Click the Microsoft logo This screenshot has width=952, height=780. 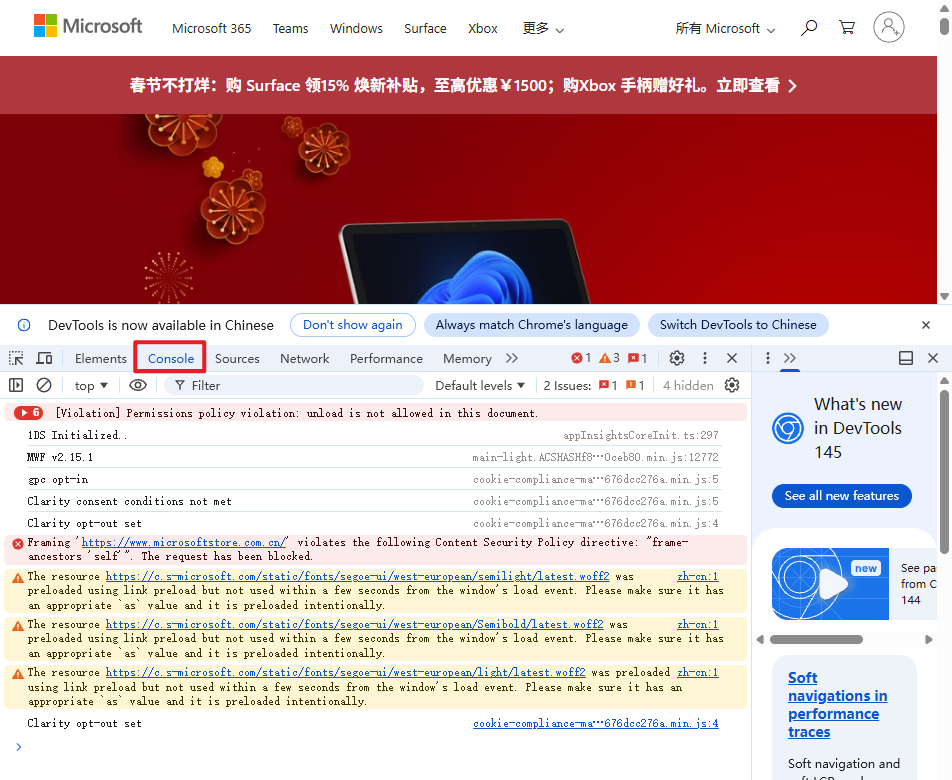(88, 26)
